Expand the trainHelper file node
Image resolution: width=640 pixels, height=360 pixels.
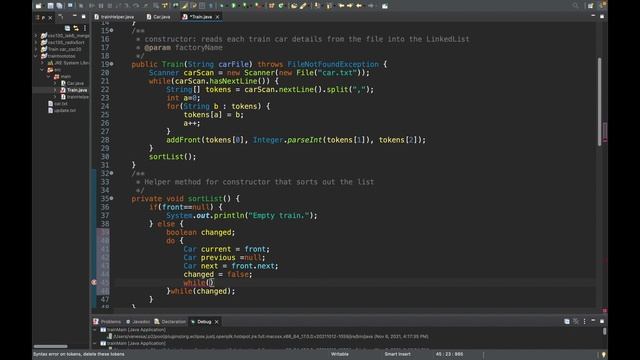coord(56,97)
